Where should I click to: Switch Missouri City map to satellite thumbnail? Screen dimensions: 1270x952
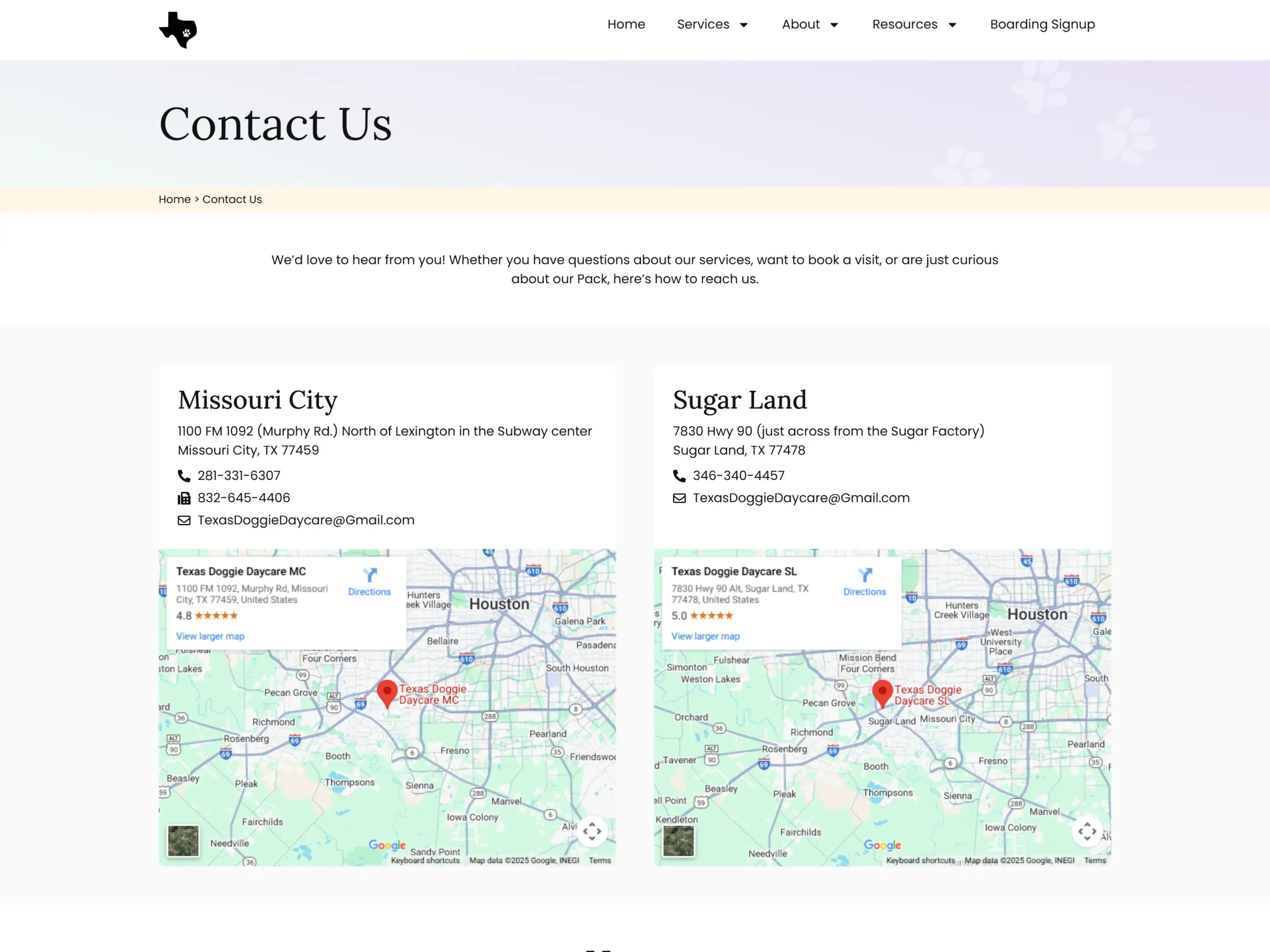pyautogui.click(x=183, y=840)
